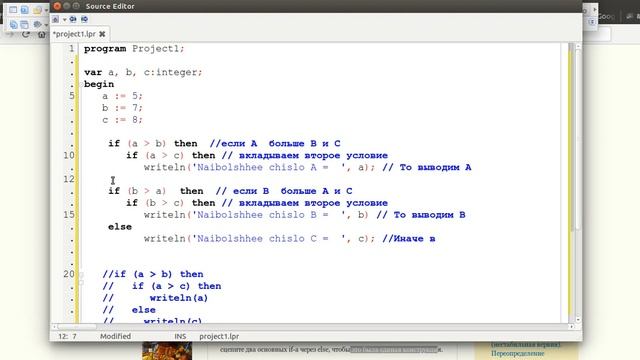Click the 'if (a > b) then' statement
This screenshot has width=640, height=360.
point(153,144)
